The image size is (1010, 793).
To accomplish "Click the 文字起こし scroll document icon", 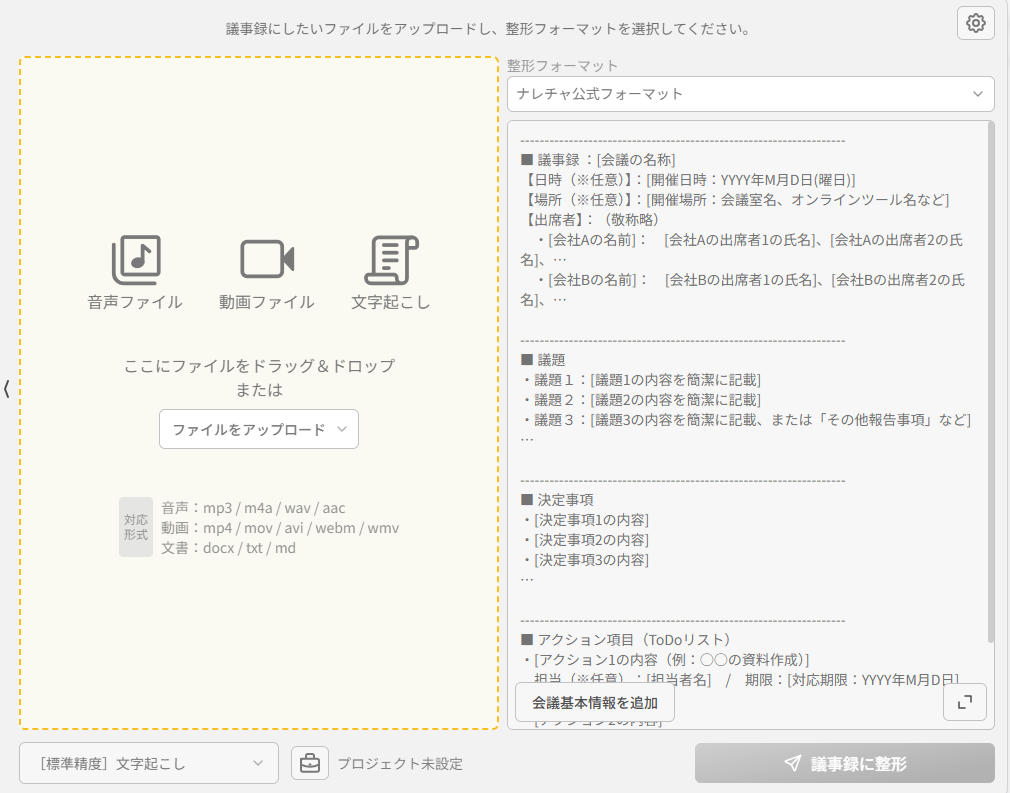I will [x=391, y=260].
